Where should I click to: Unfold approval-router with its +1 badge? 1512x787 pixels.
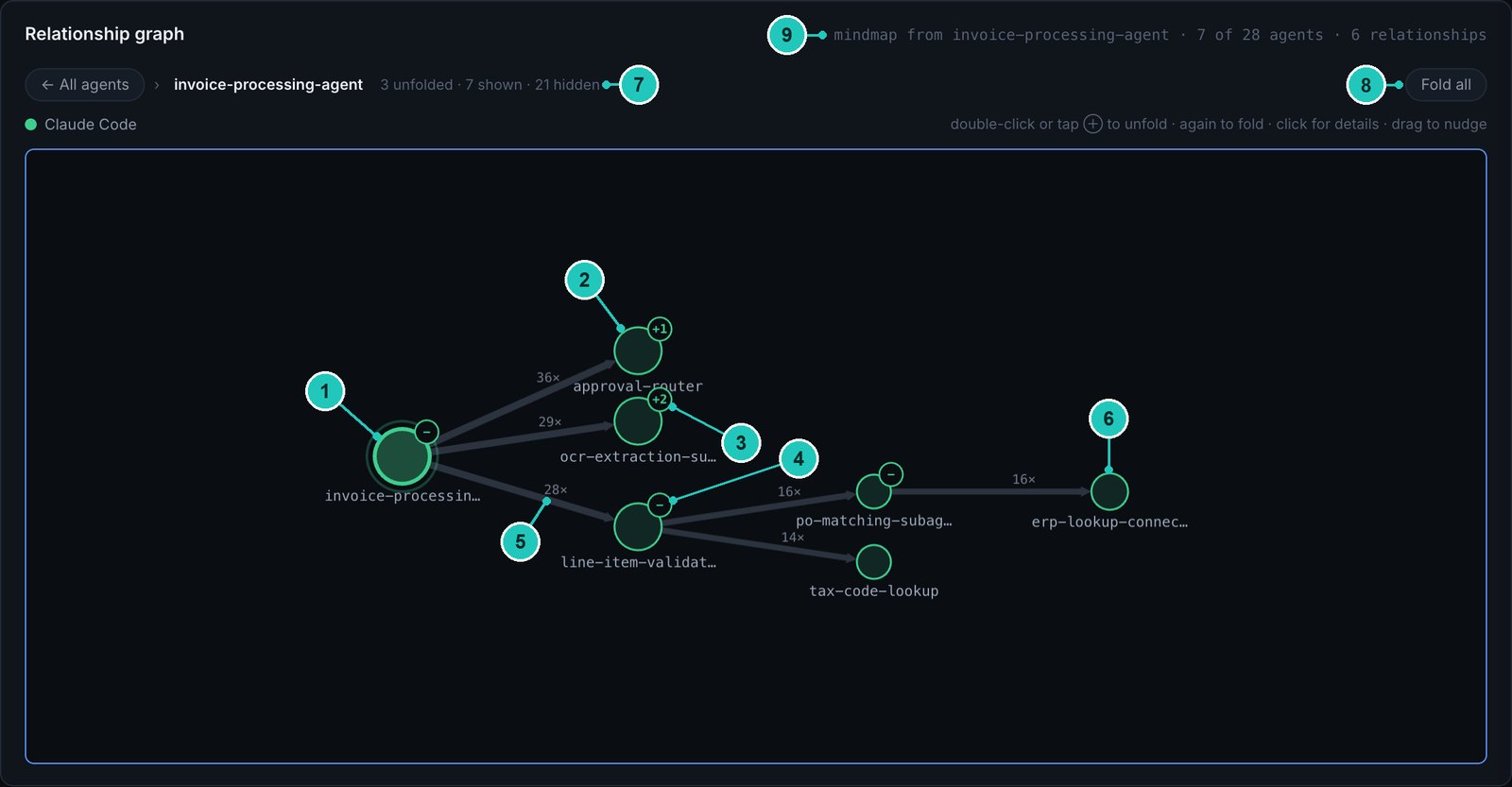coord(660,329)
